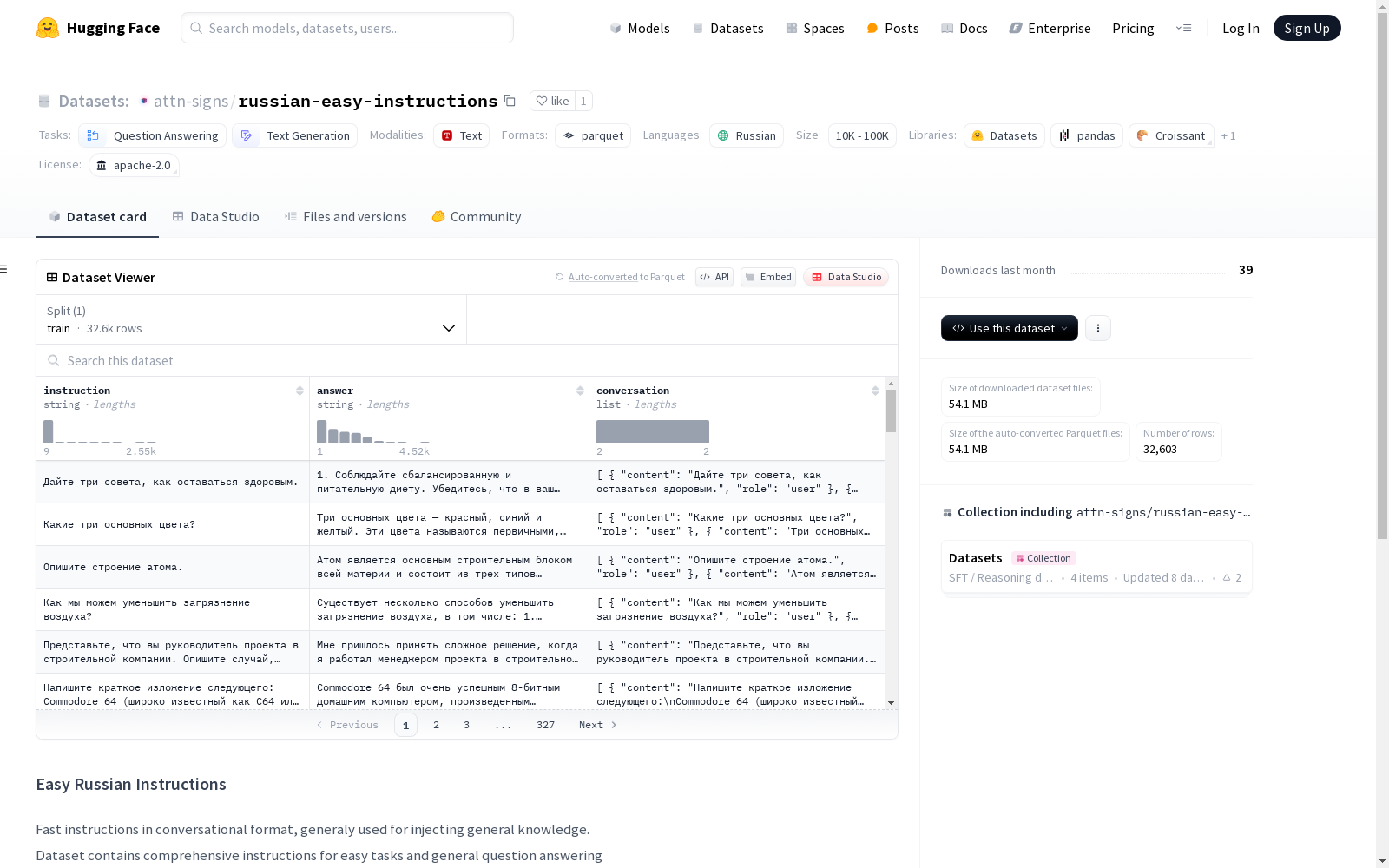Open the Datasets collection card
The image size is (1389, 868).
[1096, 567]
